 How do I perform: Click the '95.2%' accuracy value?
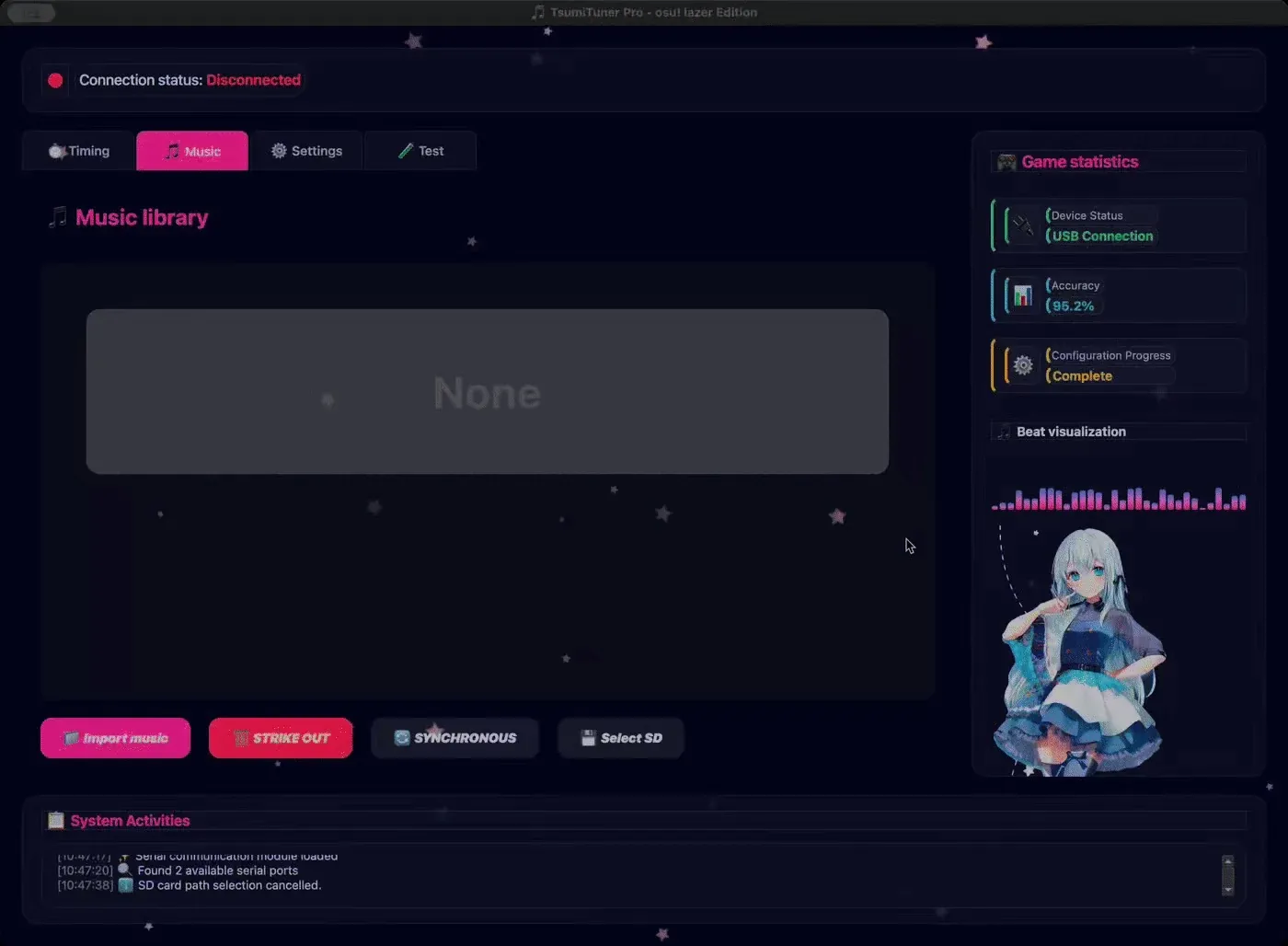pos(1073,306)
